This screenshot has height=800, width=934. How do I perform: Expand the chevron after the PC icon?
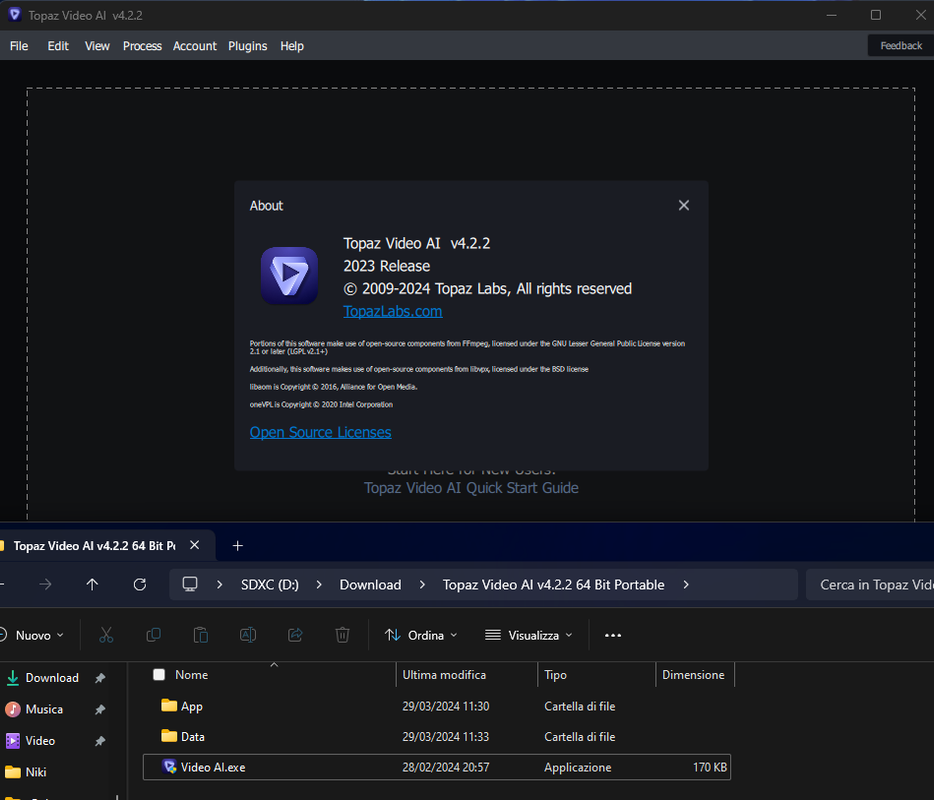coord(220,585)
